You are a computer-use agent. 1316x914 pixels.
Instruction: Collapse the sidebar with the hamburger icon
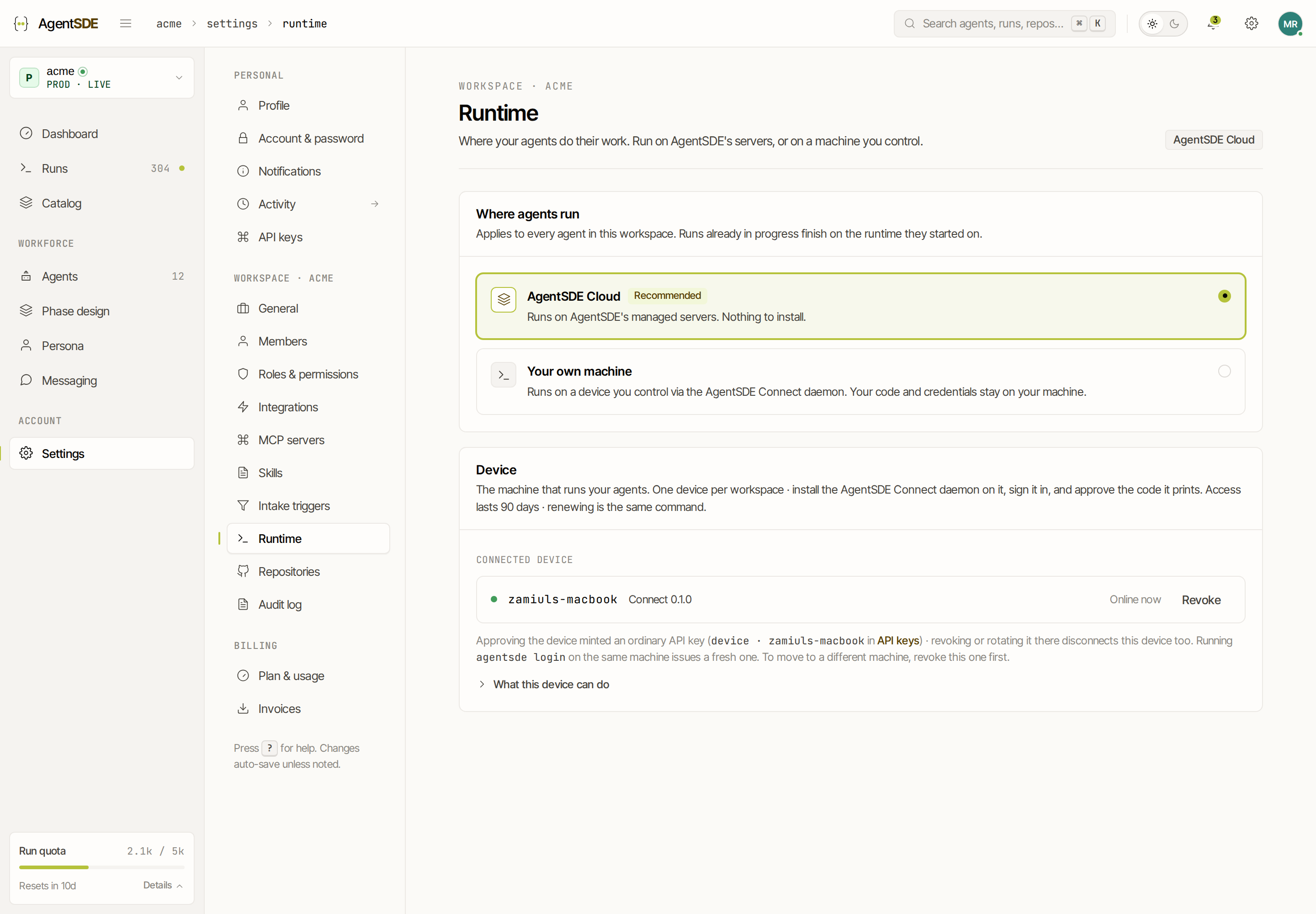coord(125,23)
